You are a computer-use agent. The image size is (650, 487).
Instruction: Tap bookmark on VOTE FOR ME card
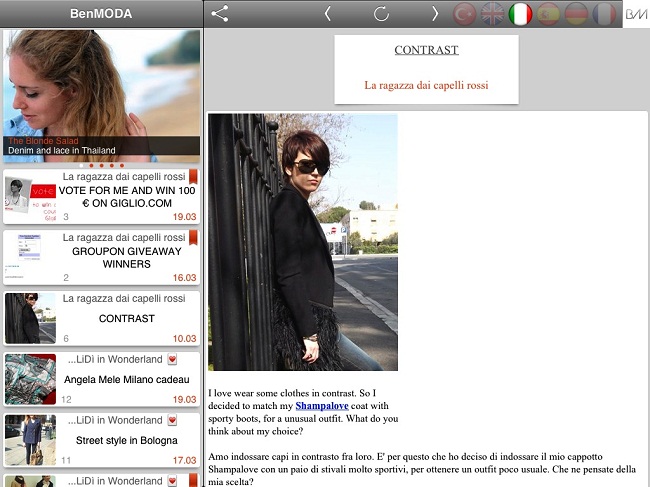[x=193, y=177]
